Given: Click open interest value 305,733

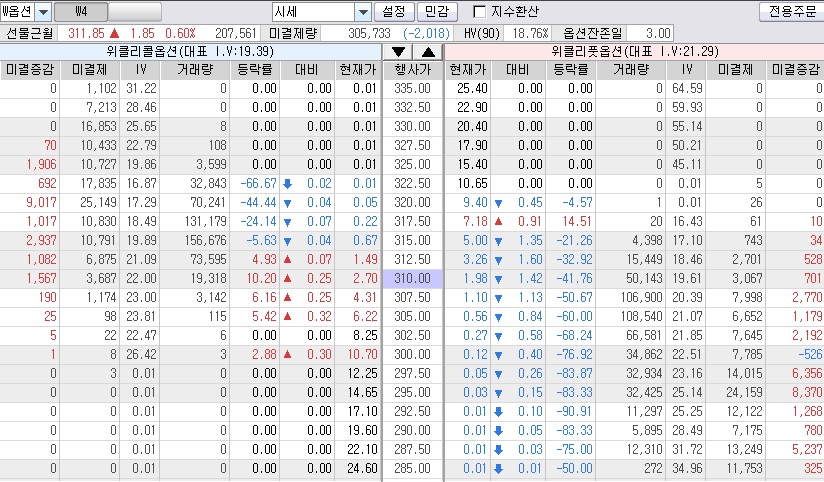Looking at the screenshot, I should (x=369, y=33).
